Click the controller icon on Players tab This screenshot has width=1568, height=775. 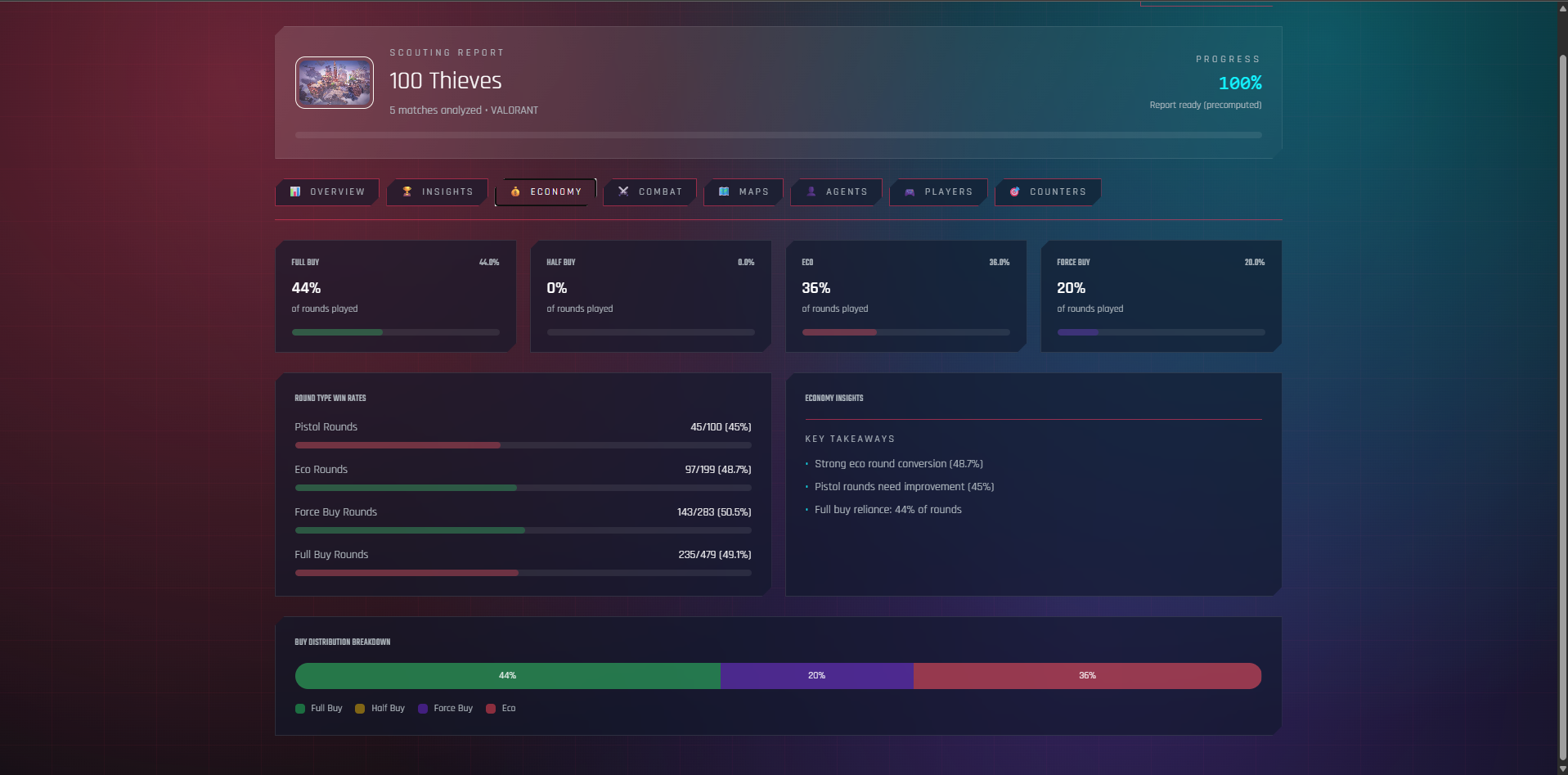(910, 191)
